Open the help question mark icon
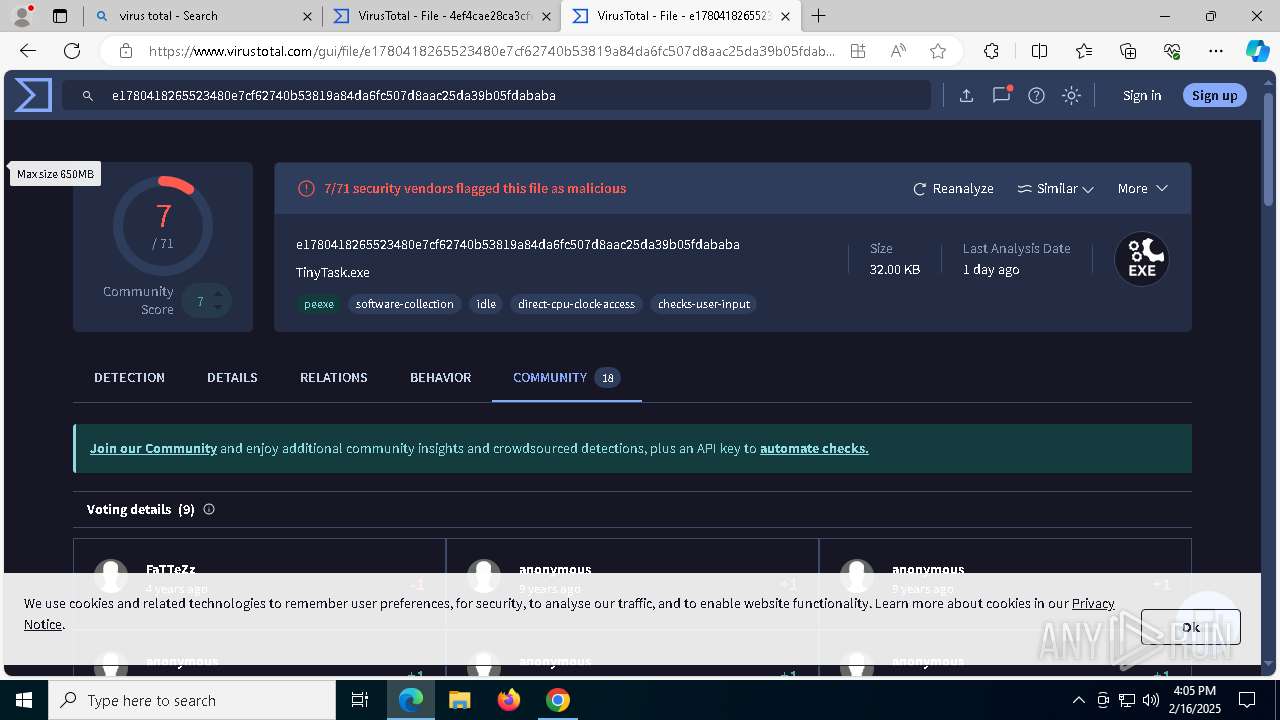 tap(1037, 96)
